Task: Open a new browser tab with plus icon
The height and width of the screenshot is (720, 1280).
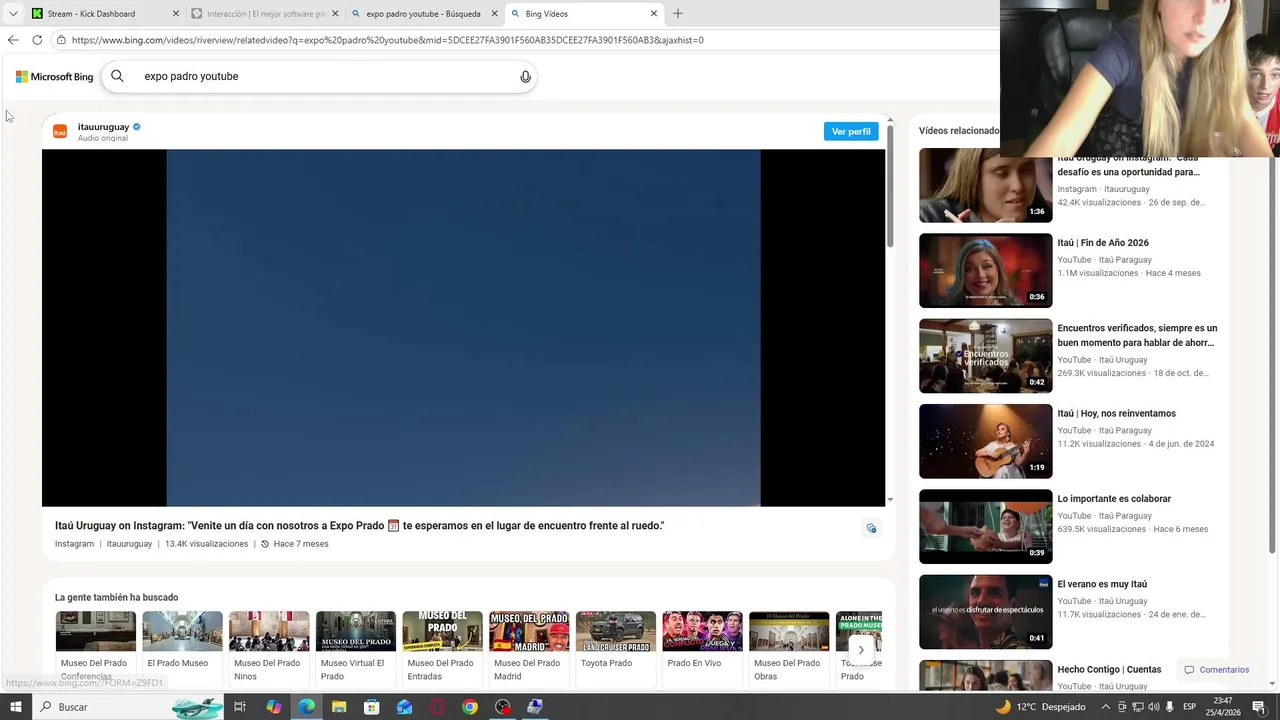Action: coord(678,14)
